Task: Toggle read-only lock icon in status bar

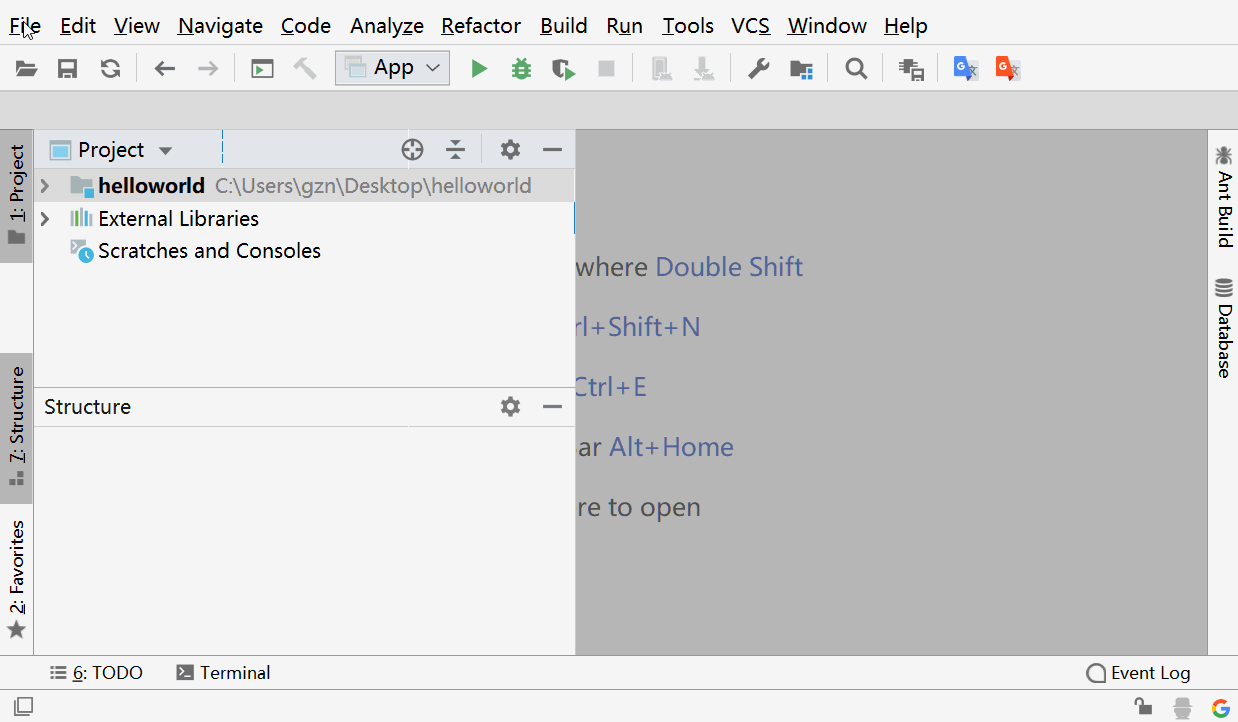Action: (1143, 707)
